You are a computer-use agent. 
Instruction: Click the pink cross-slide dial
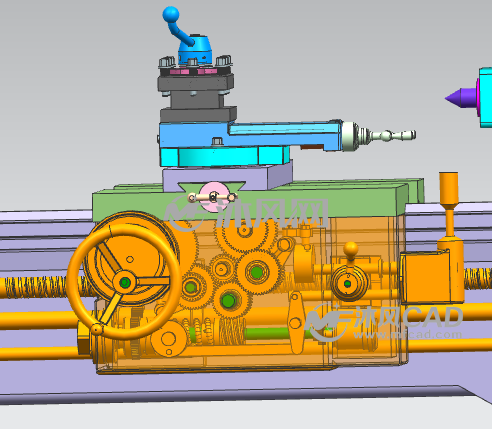coord(214,197)
